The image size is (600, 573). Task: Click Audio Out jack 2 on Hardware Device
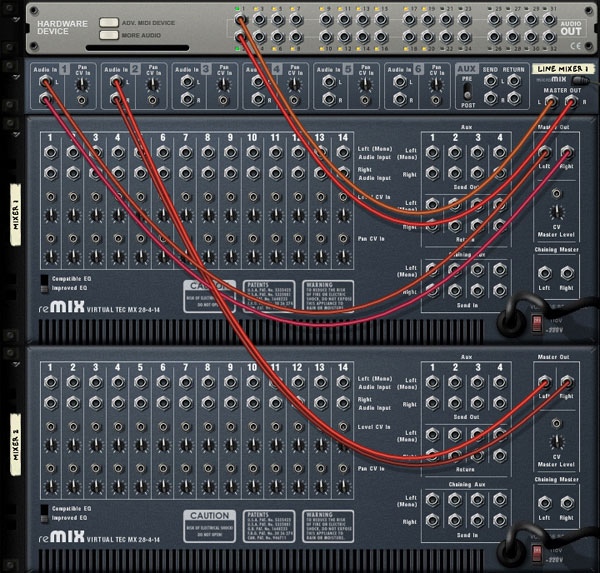pyautogui.click(x=240, y=37)
